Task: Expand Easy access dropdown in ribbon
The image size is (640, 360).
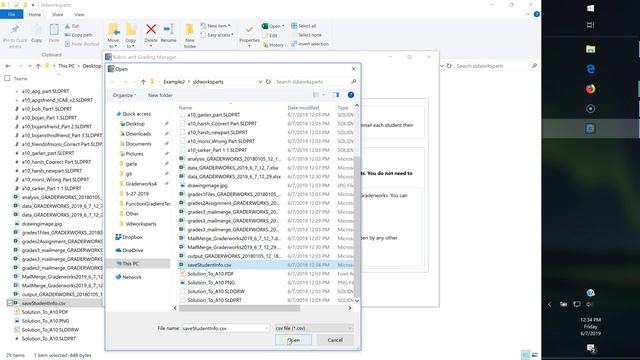Action: tap(217, 35)
